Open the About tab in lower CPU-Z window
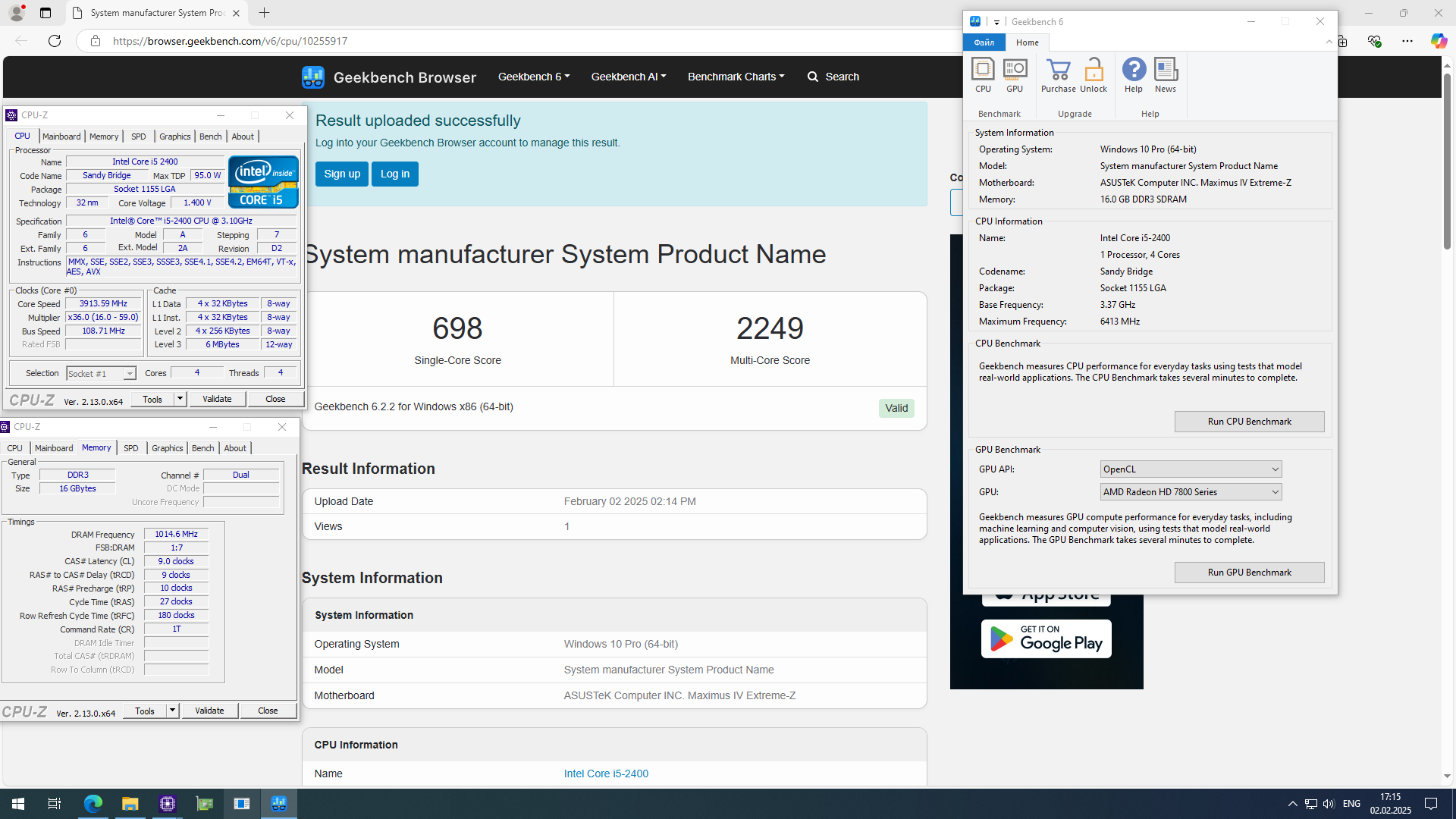 (x=235, y=448)
